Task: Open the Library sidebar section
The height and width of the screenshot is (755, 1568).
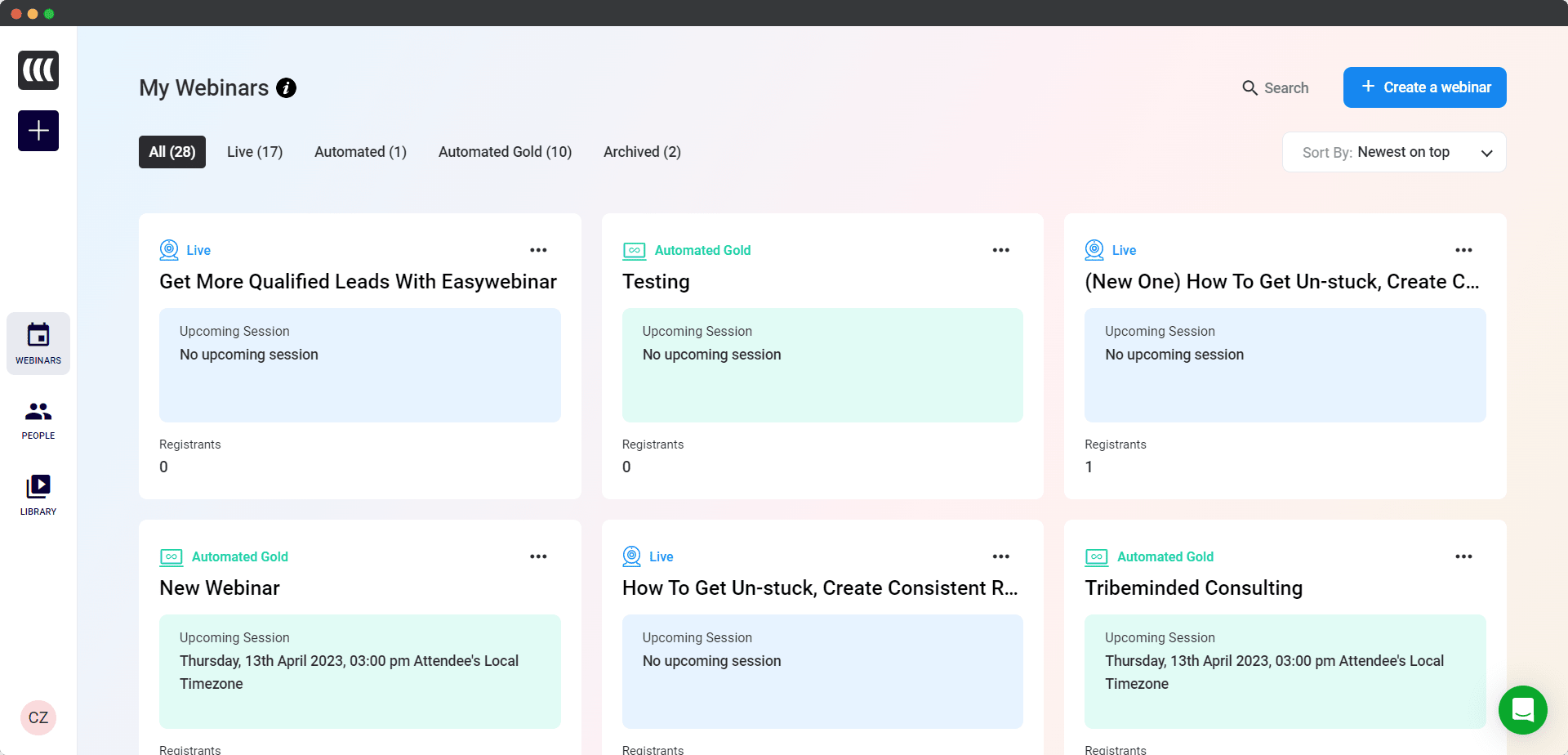Action: point(38,495)
